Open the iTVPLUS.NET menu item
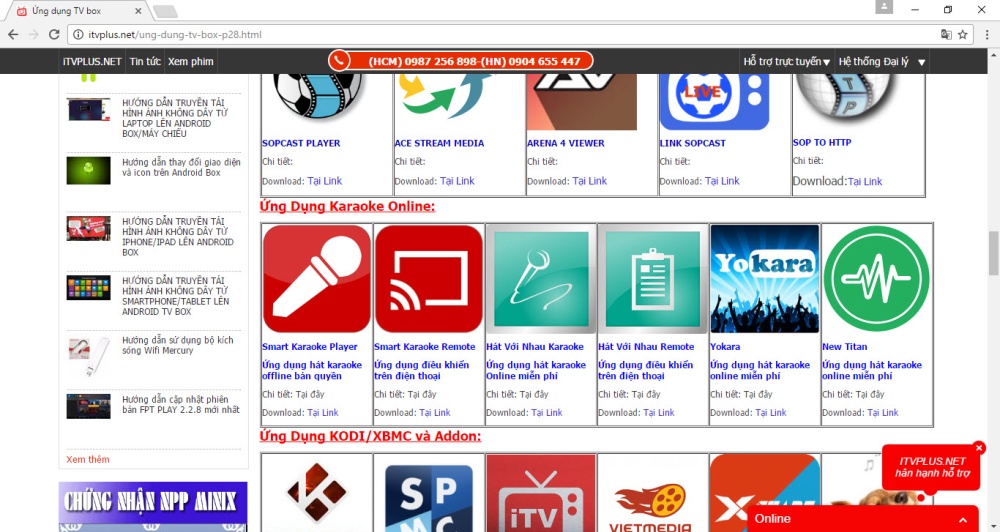1000x532 pixels. [92, 61]
